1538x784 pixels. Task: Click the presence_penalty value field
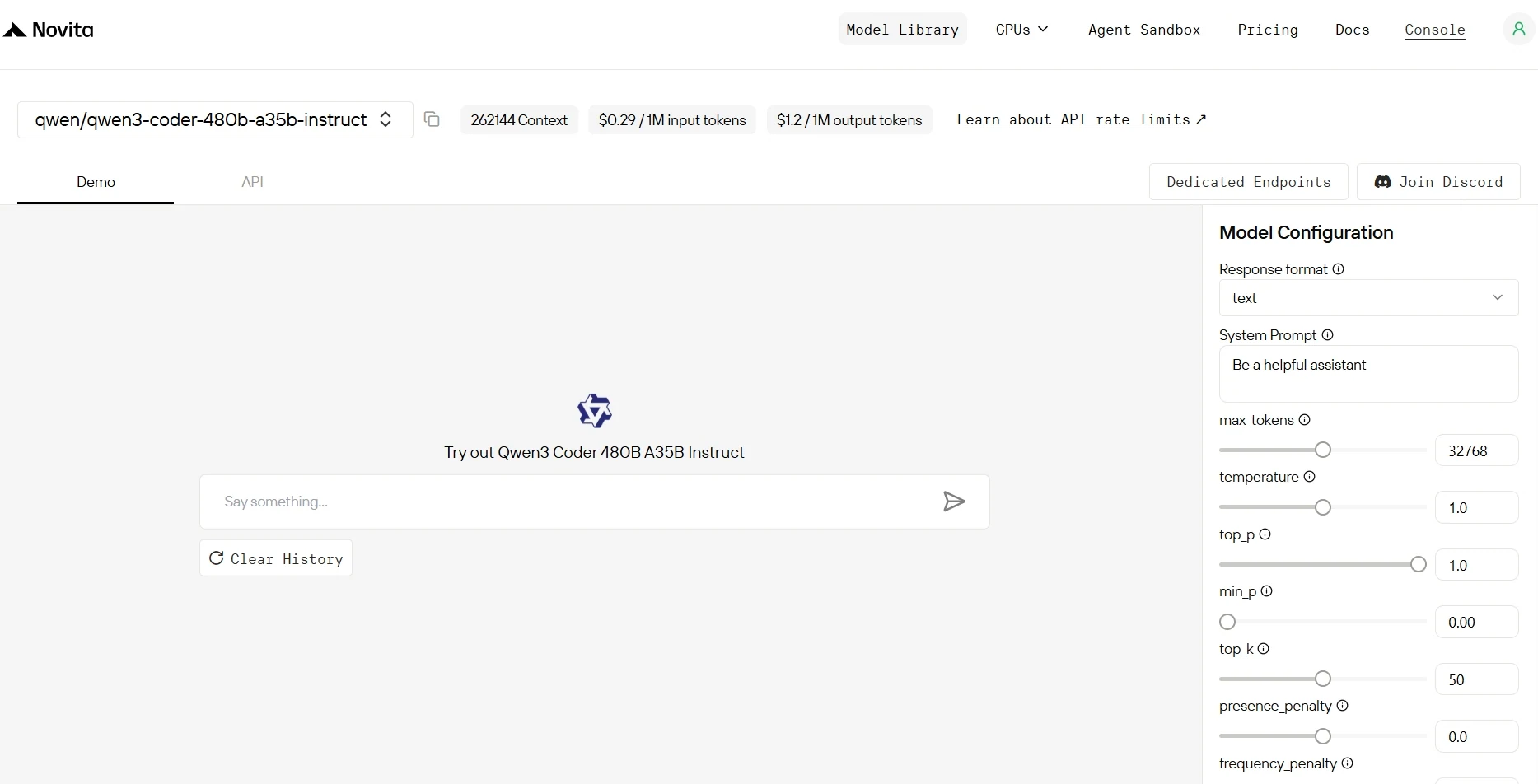[x=1476, y=736]
